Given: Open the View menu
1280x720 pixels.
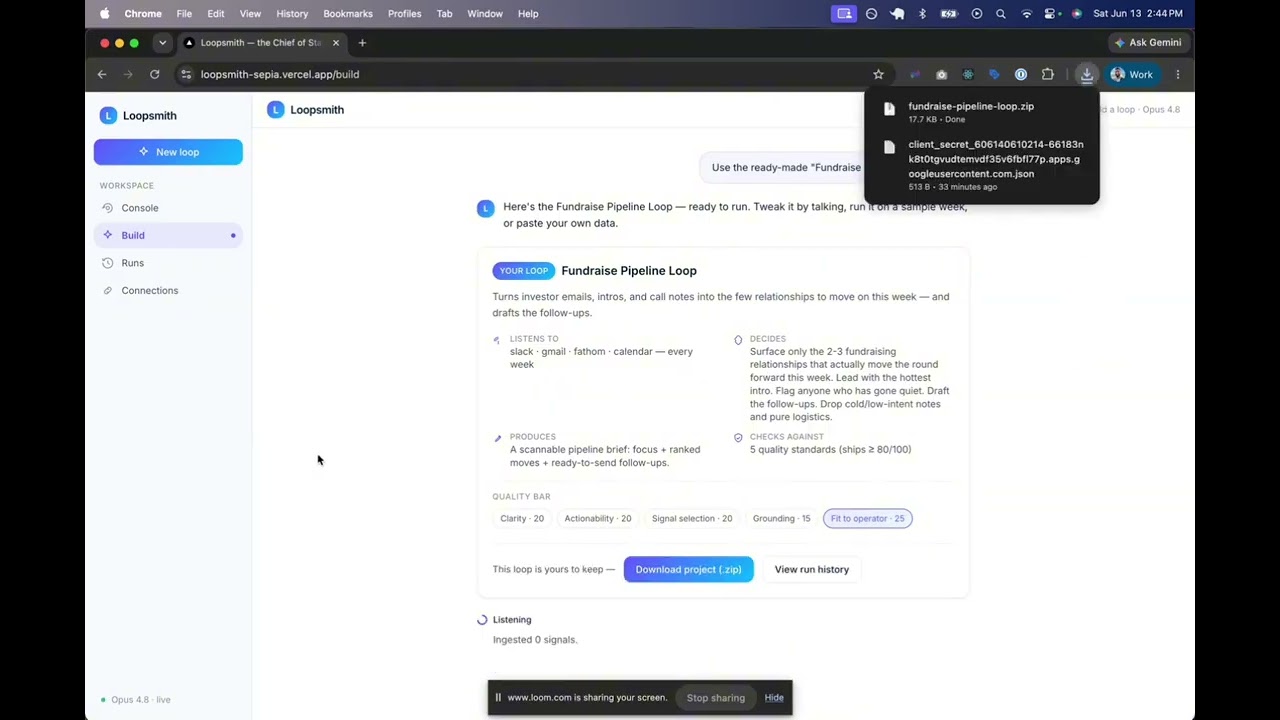Looking at the screenshot, I should [250, 14].
